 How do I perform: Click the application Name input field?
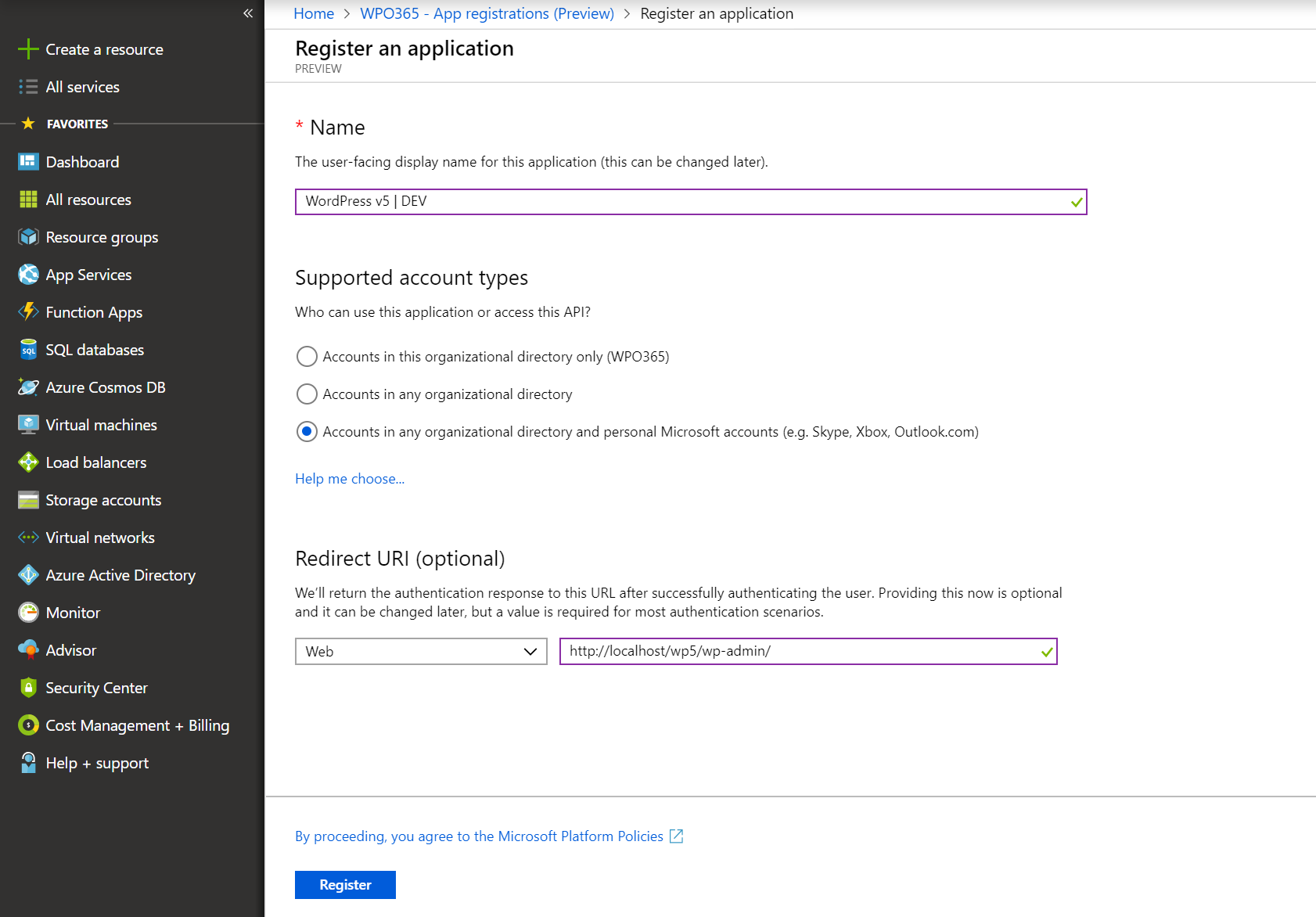coord(691,202)
